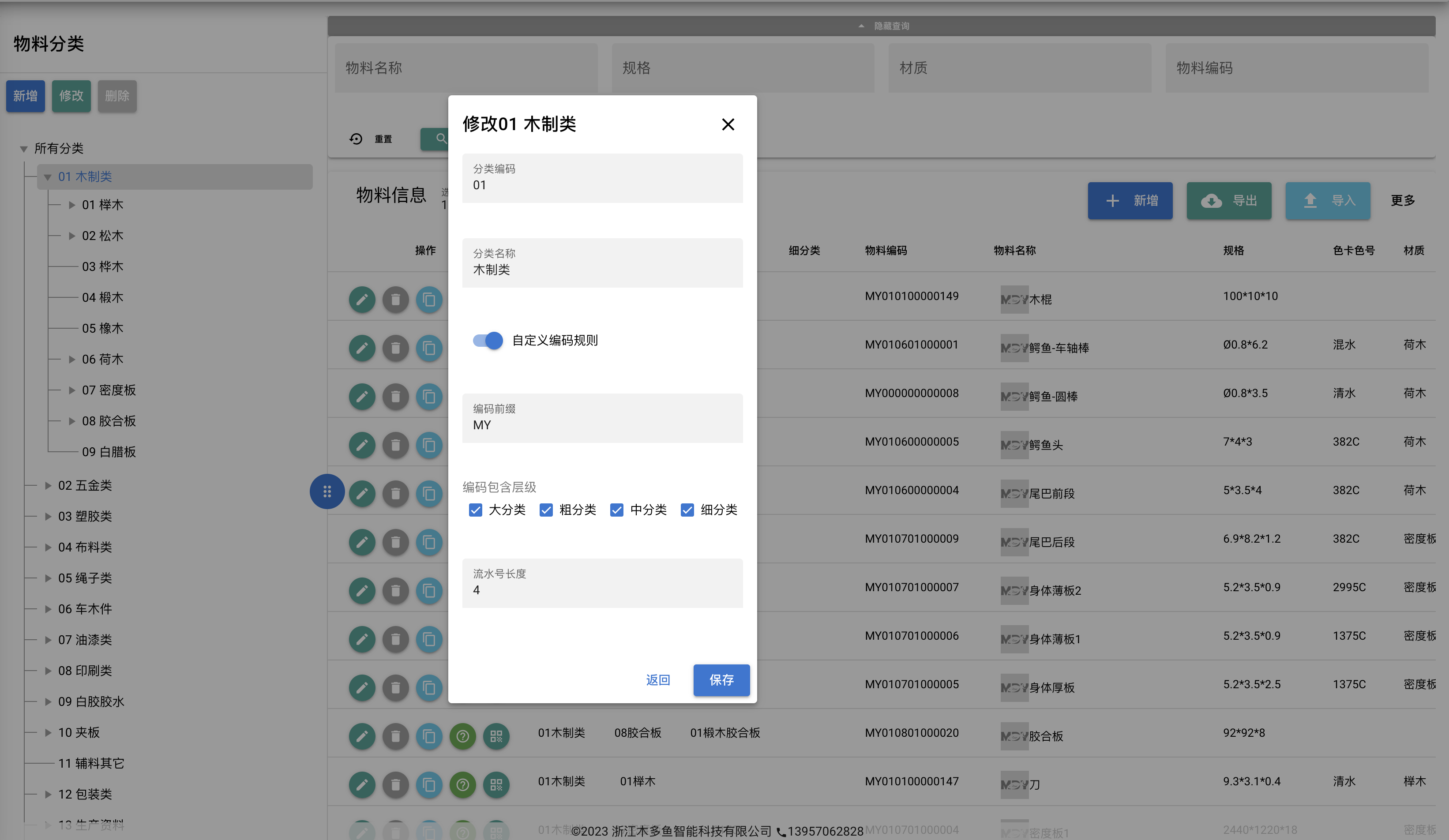Collapse the 01 木制类 tree node
The width and height of the screenshot is (1449, 840).
pos(48,177)
